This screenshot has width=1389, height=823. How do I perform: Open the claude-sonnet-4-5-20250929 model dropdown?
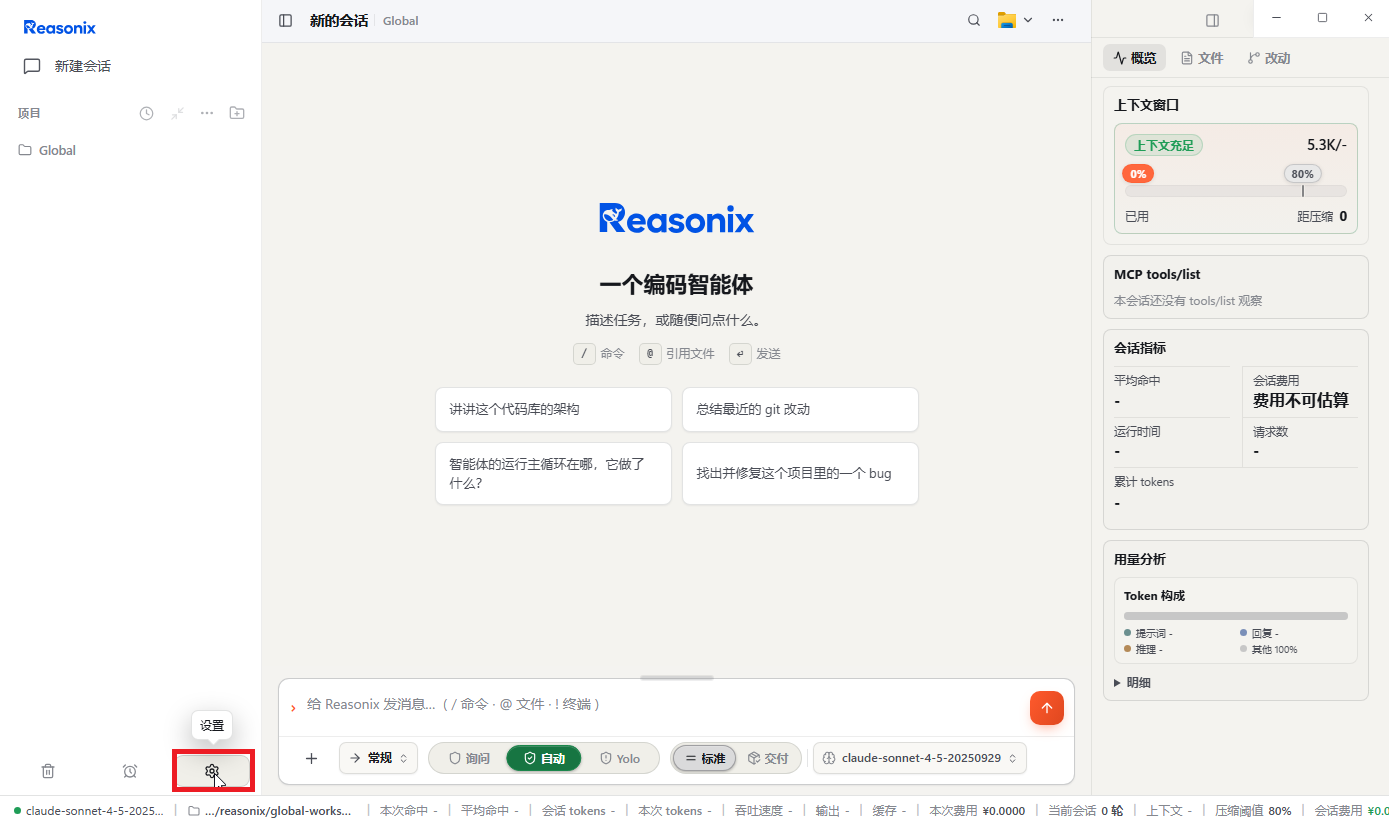point(919,758)
